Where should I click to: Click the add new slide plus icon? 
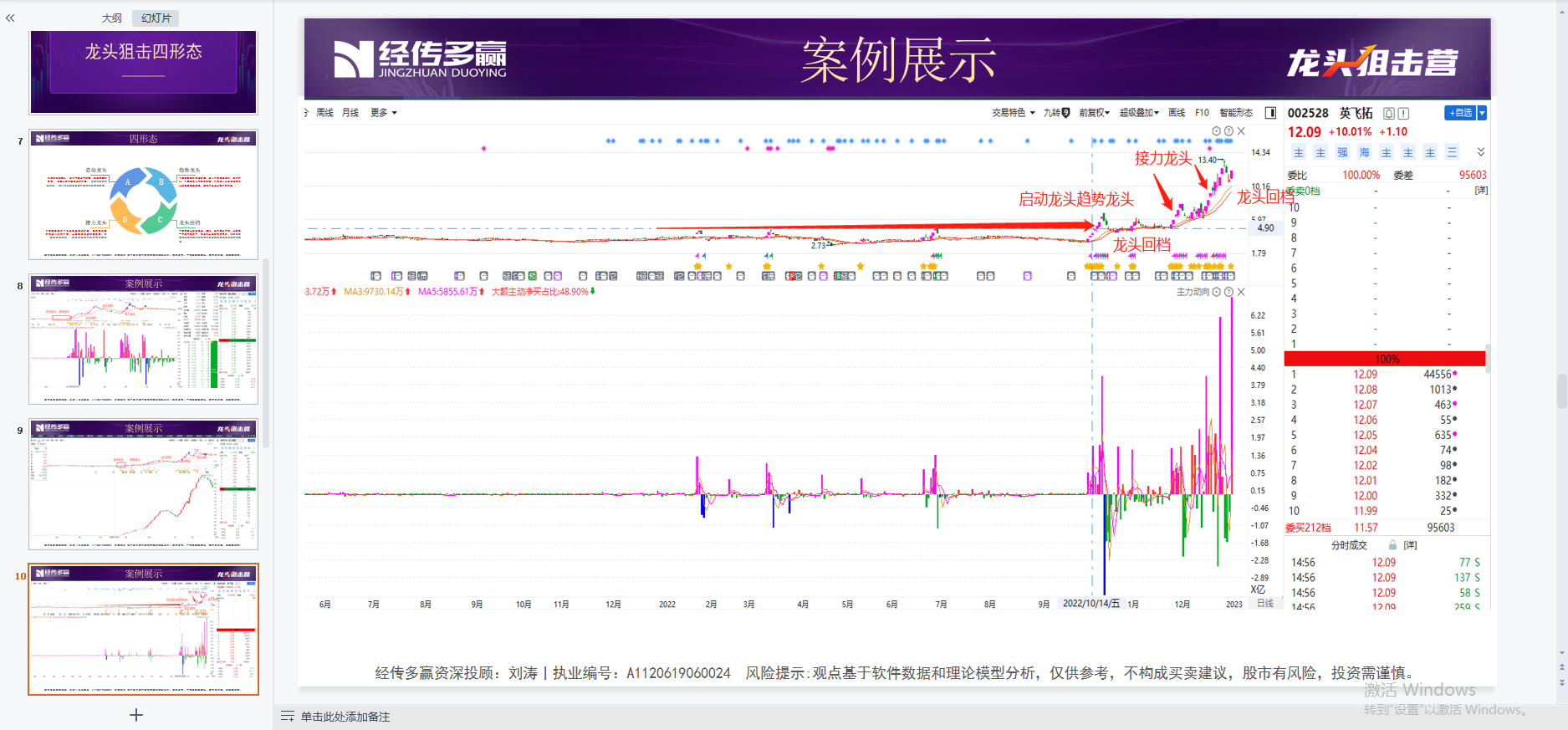click(x=136, y=715)
